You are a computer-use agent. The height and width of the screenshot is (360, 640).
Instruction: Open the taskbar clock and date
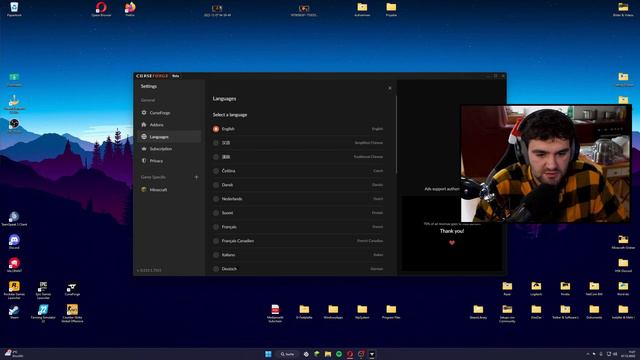point(627,354)
